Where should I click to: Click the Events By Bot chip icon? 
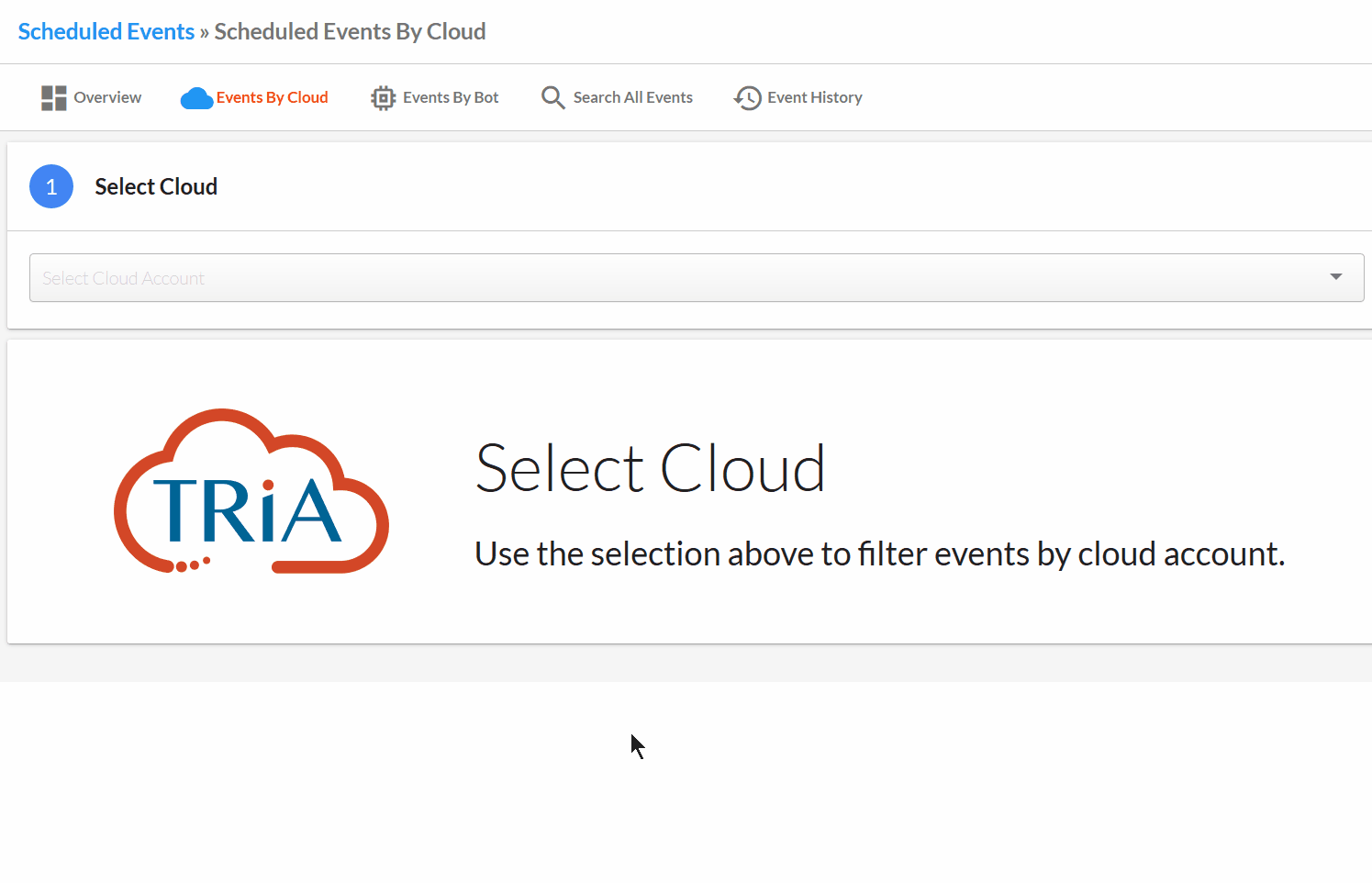[383, 98]
